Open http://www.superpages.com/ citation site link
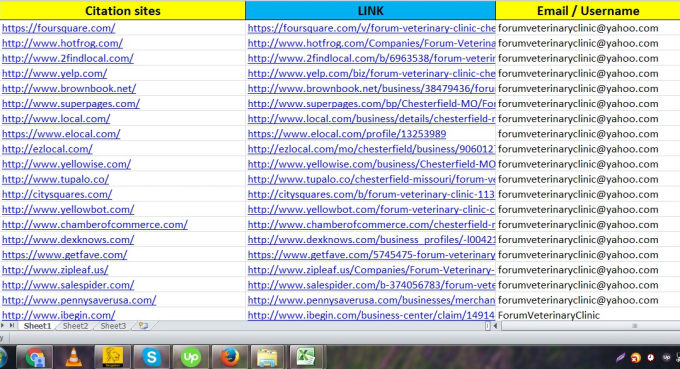The height and width of the screenshot is (369, 680). coord(71,104)
